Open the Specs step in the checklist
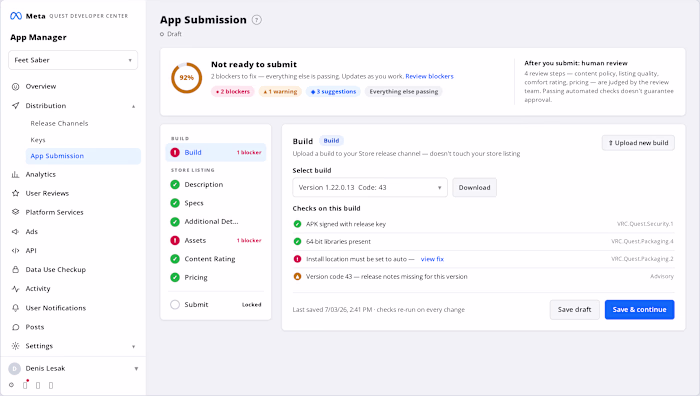Image resolution: width=700 pixels, height=396 pixels. click(x=194, y=203)
